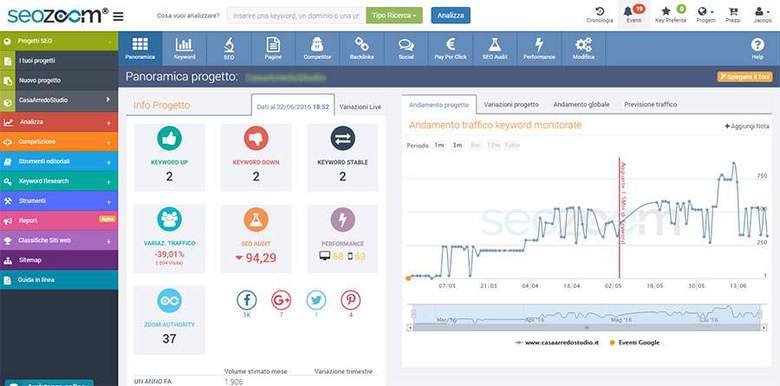
Task: Expand the Strumenti sidebar menu
Action: pos(59,201)
